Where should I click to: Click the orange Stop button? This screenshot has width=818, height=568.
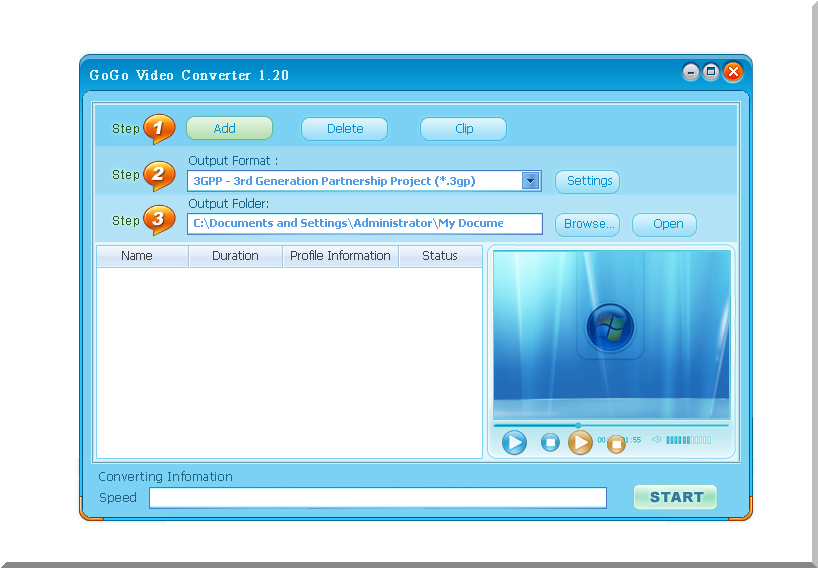tap(616, 444)
